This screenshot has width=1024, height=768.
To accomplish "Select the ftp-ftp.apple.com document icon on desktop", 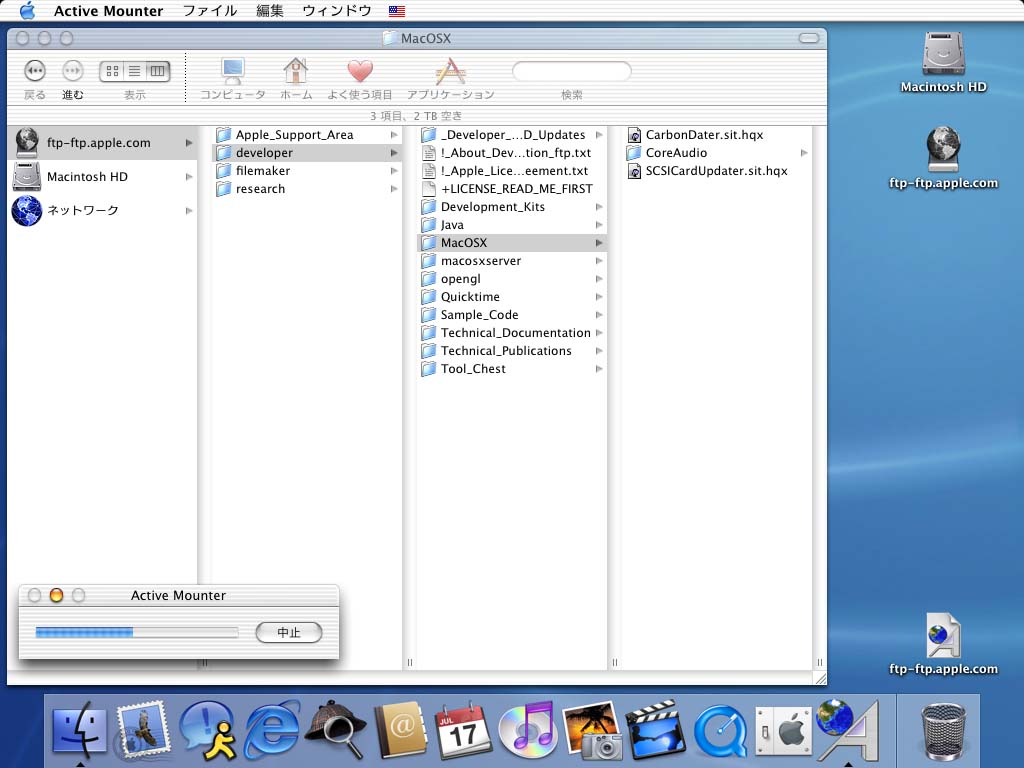I will 943,644.
